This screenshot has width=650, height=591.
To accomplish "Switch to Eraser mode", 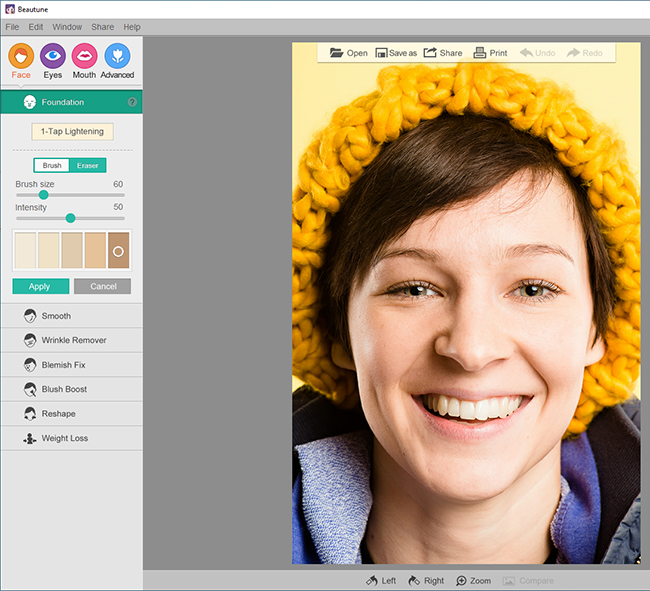I will 88,166.
